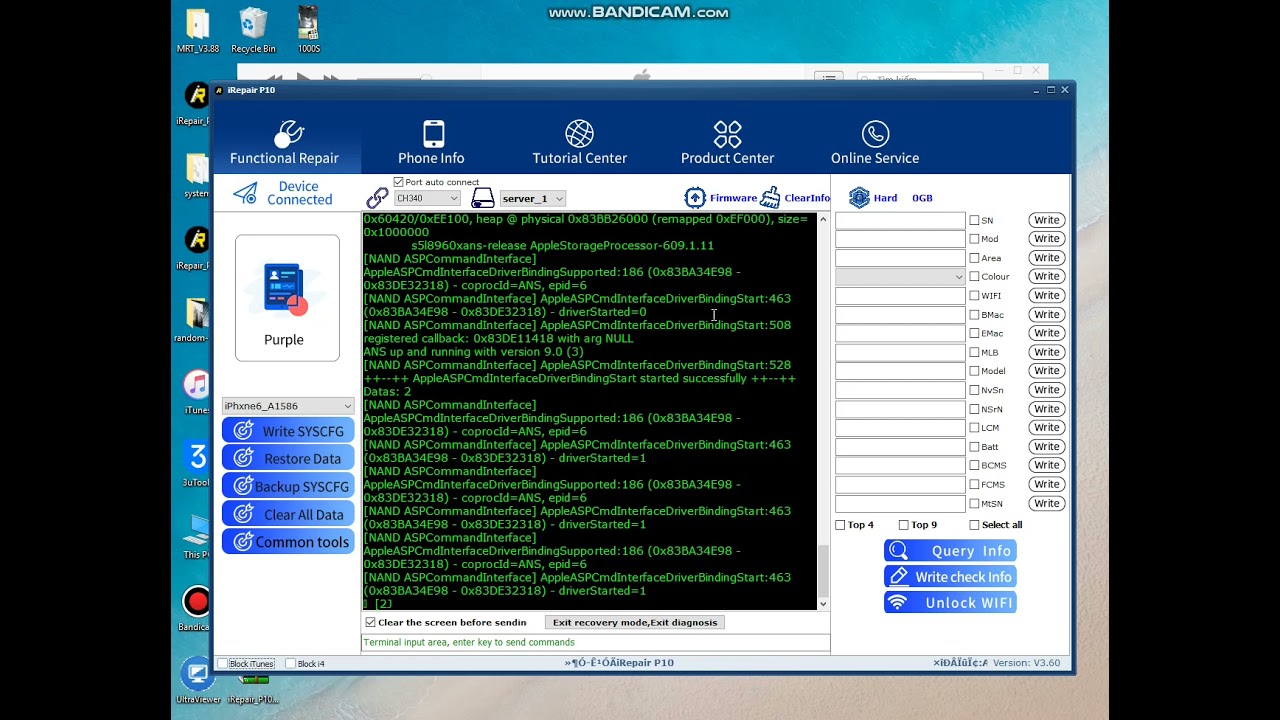1280x720 pixels.
Task: Click the Phone Info phone icon
Action: click(434, 133)
